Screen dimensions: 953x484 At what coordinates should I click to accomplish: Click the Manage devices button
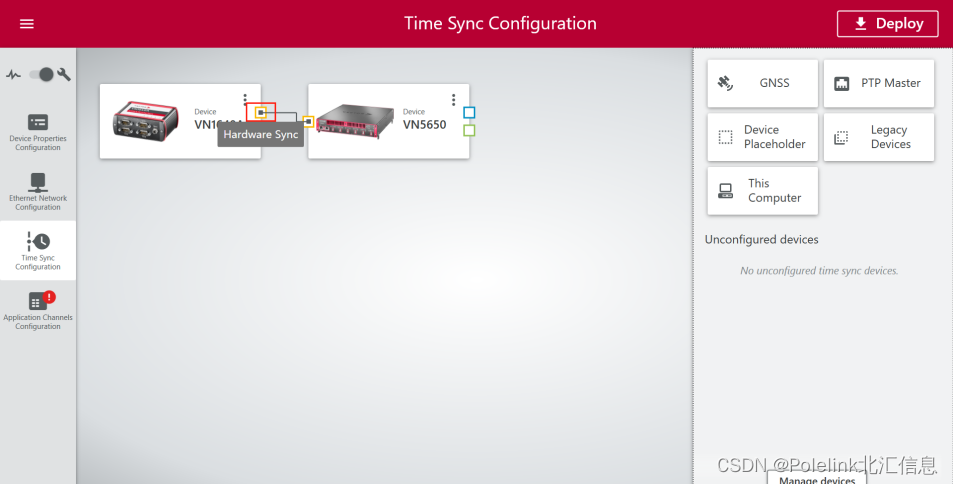coord(817,478)
